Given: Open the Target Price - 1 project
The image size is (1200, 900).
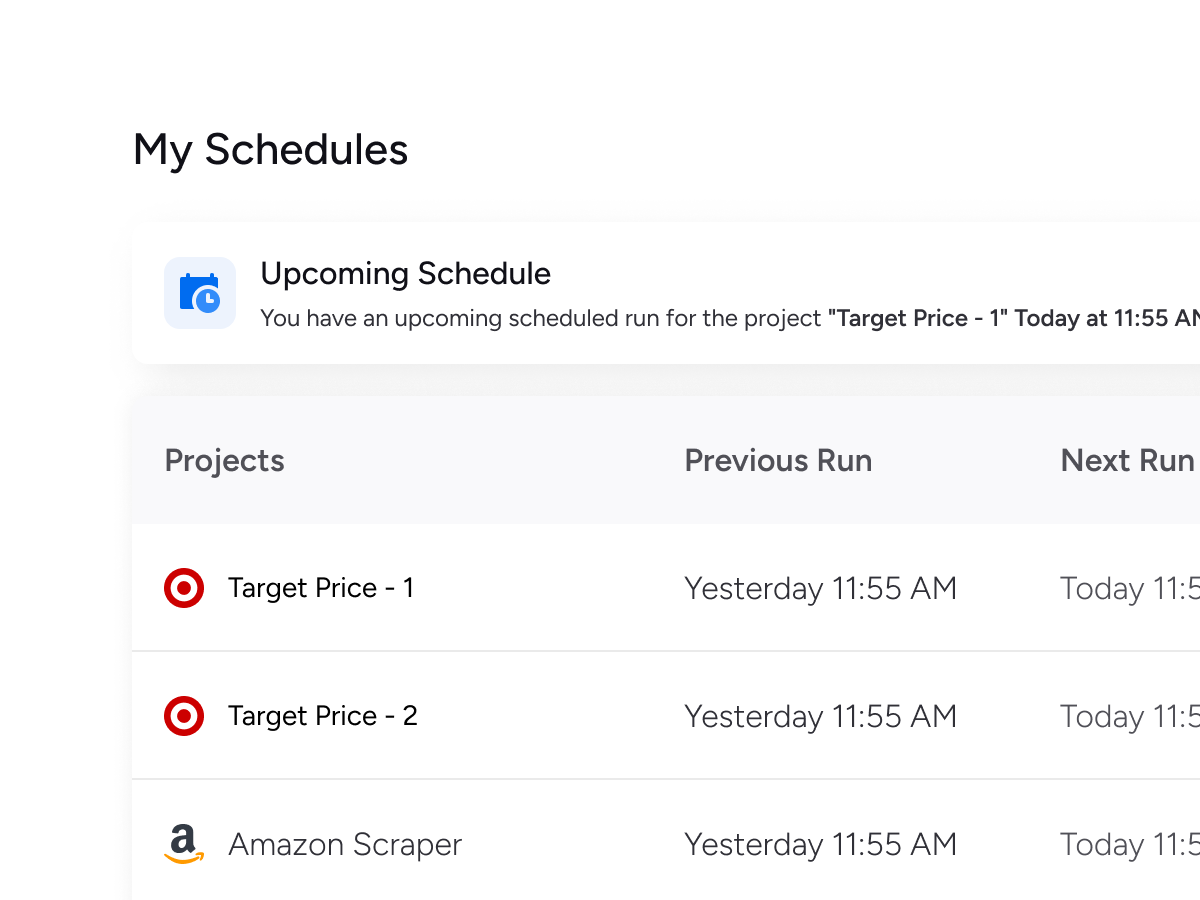Looking at the screenshot, I should tap(320, 588).
